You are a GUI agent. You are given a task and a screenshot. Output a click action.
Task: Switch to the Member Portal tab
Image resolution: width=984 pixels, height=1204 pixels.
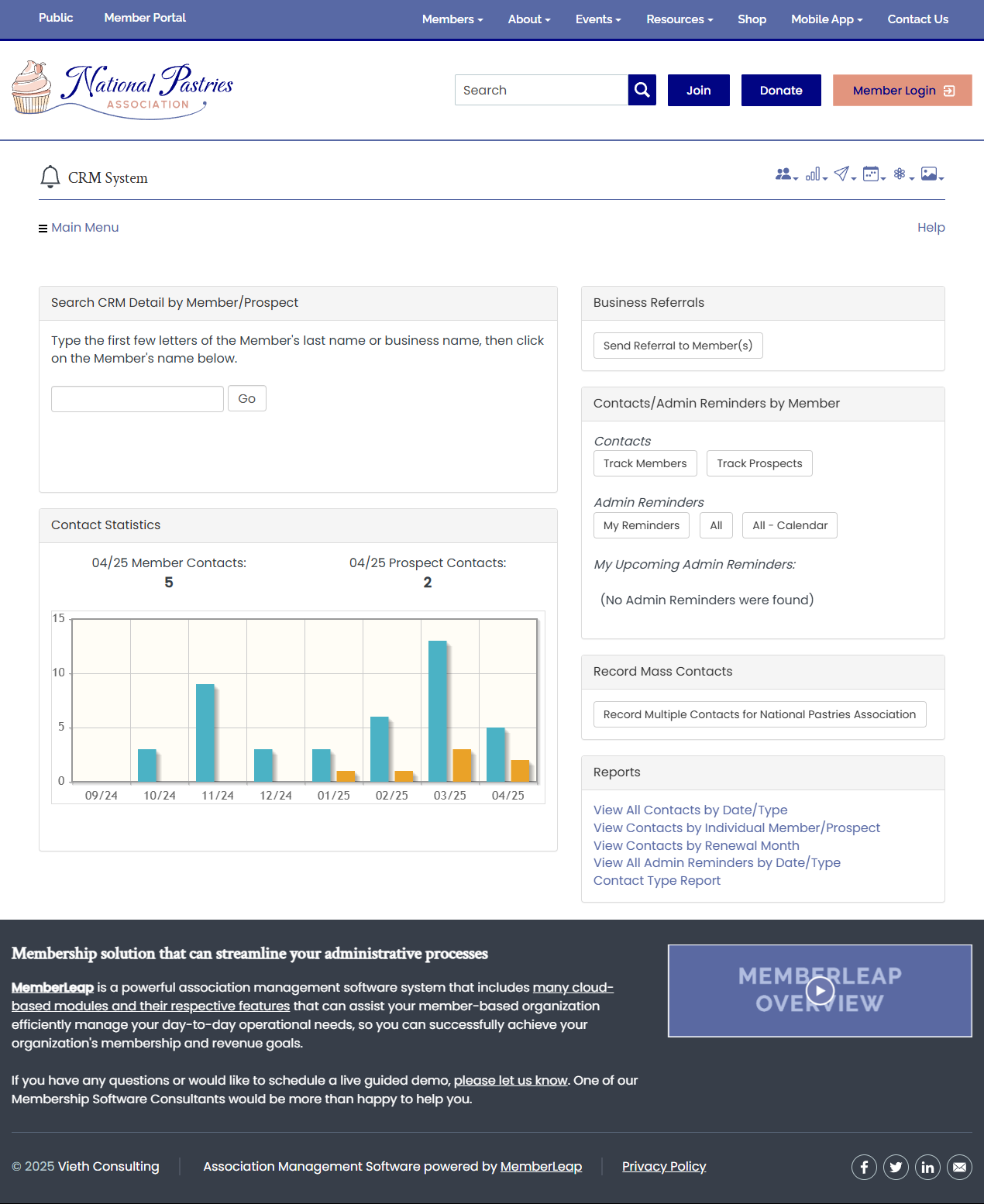coord(145,18)
